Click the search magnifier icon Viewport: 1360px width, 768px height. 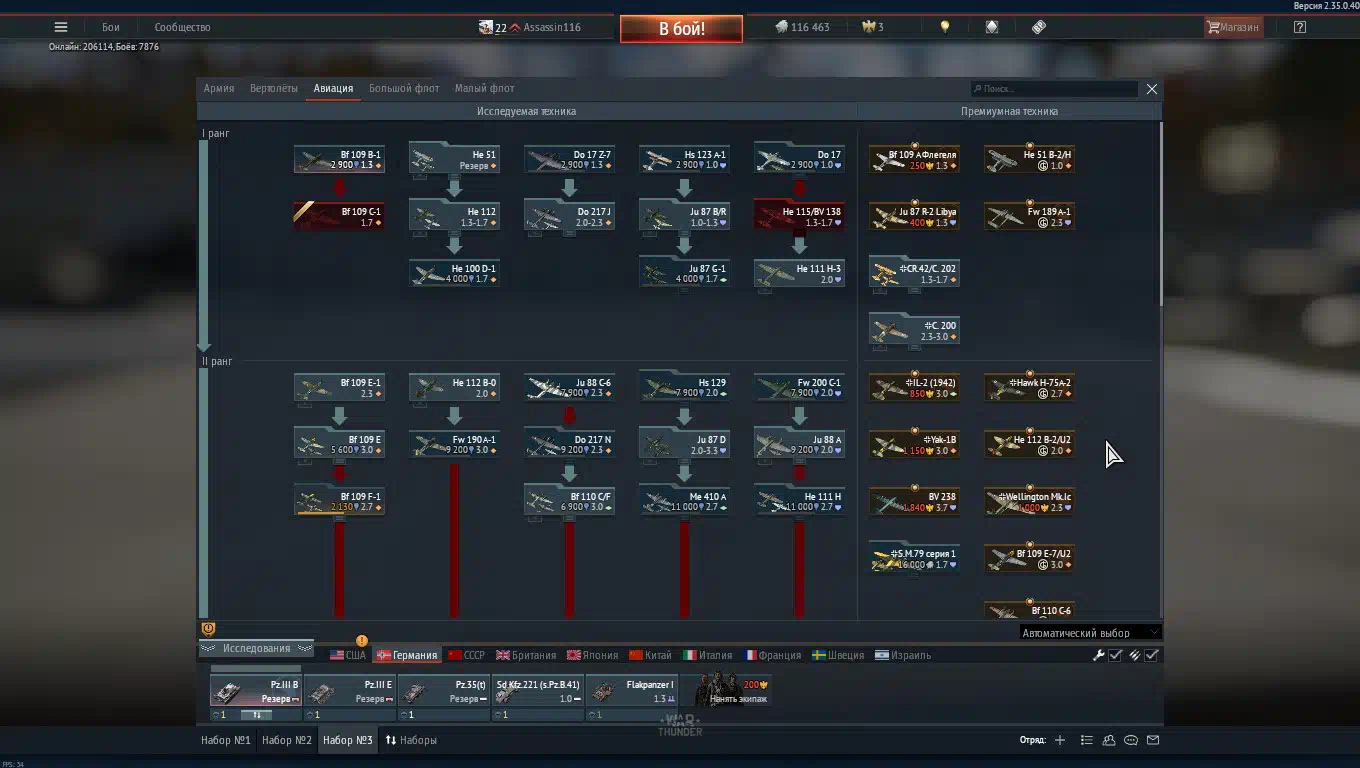977,89
